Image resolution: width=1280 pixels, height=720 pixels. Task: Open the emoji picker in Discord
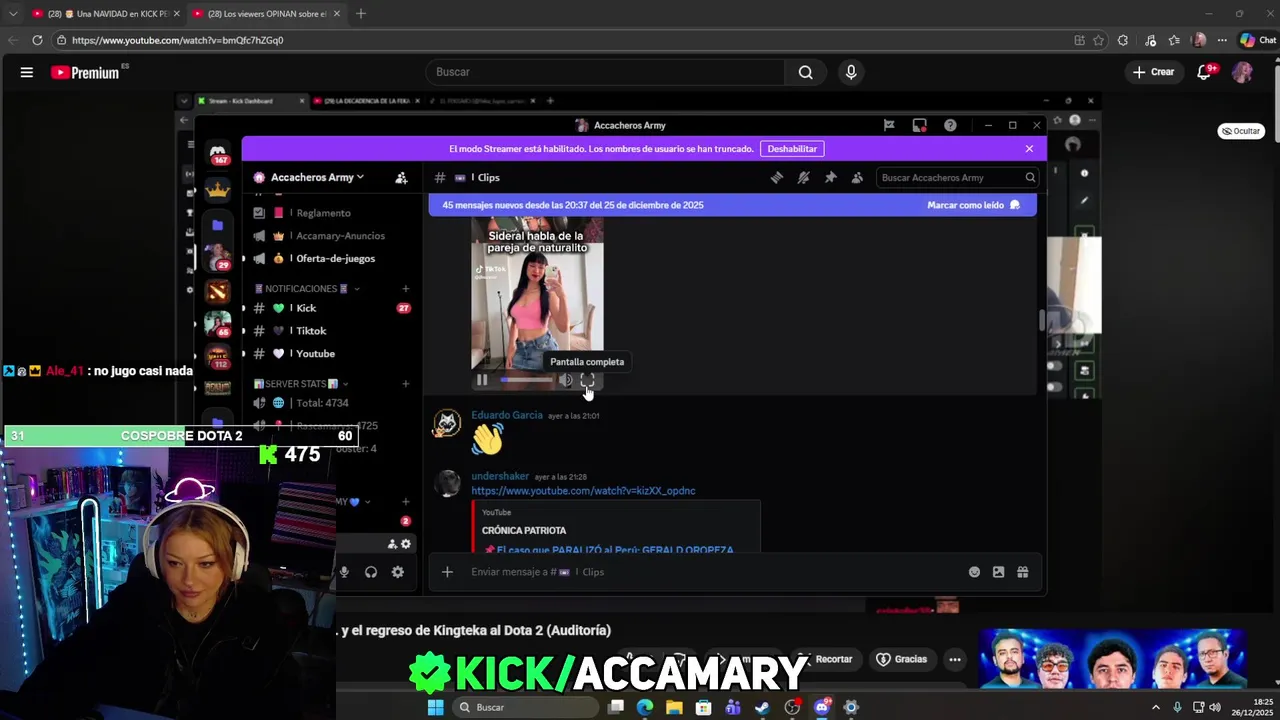[x=974, y=572]
